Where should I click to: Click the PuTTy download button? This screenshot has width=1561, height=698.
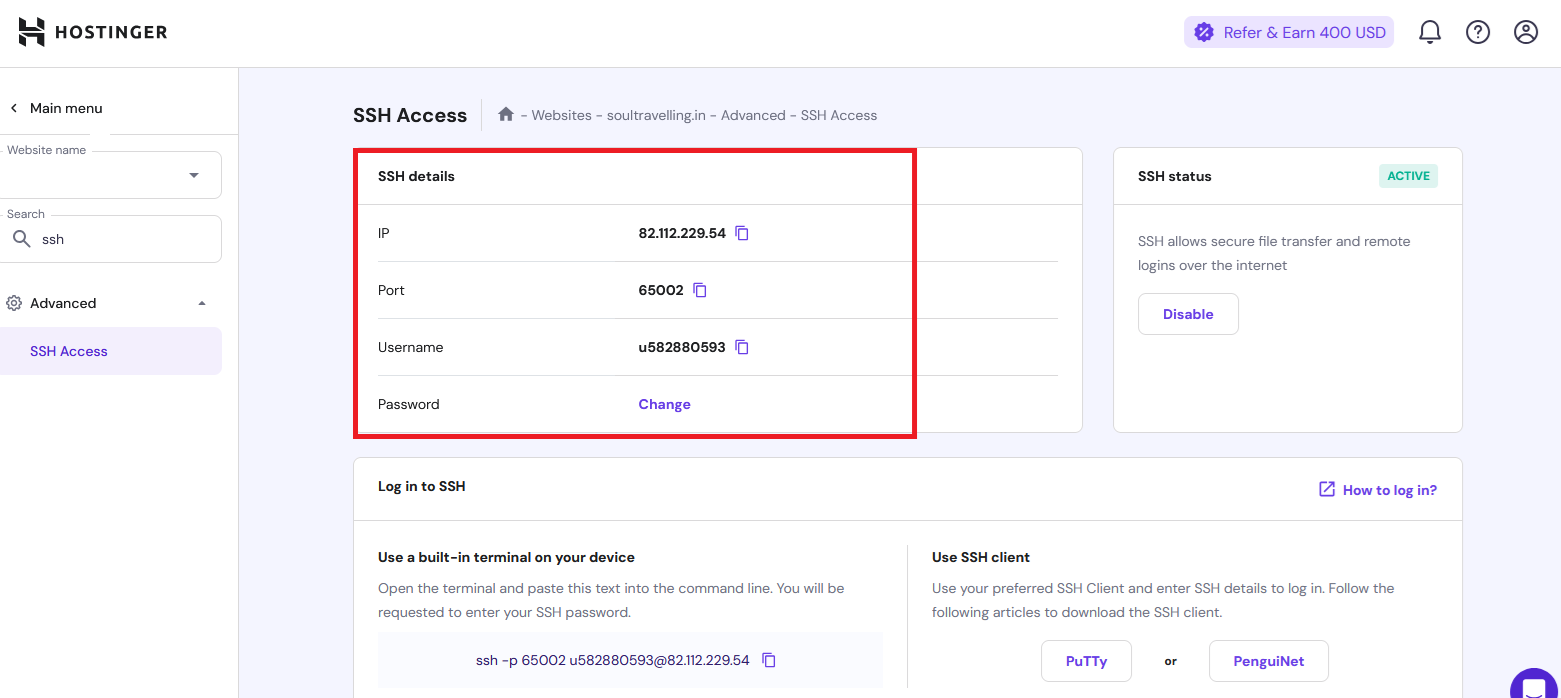pos(1086,661)
